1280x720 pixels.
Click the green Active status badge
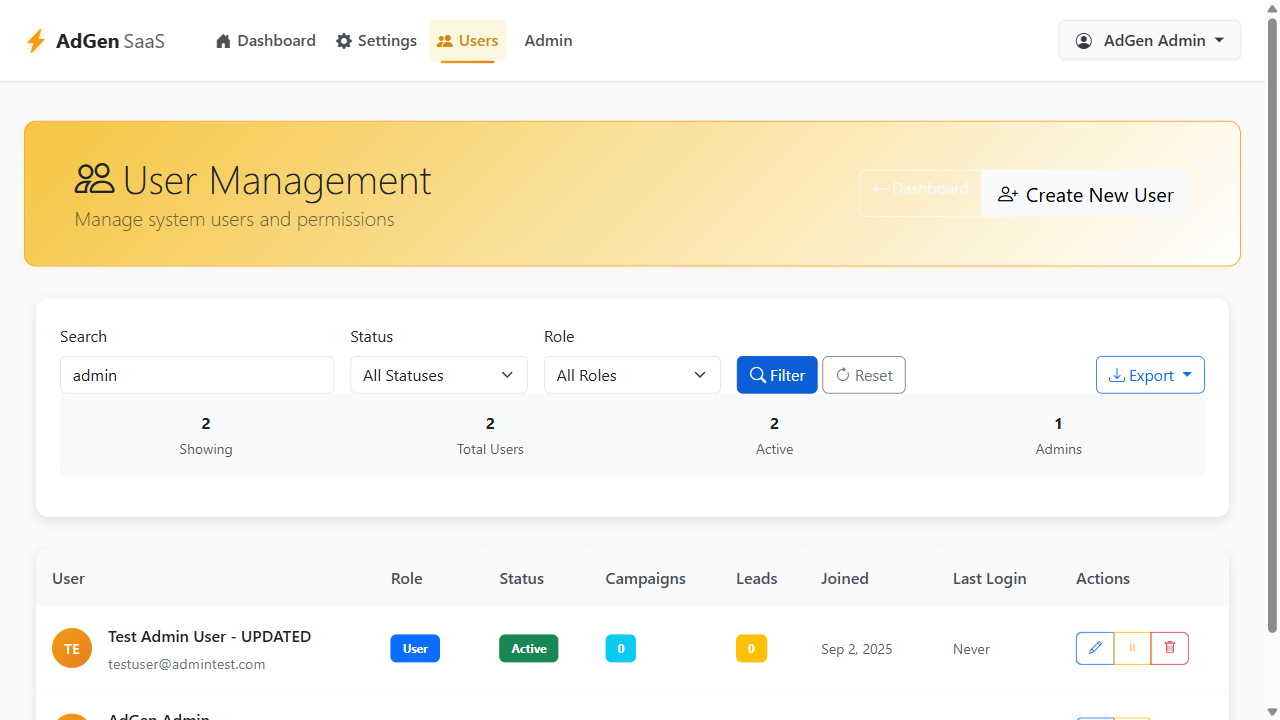coord(529,648)
